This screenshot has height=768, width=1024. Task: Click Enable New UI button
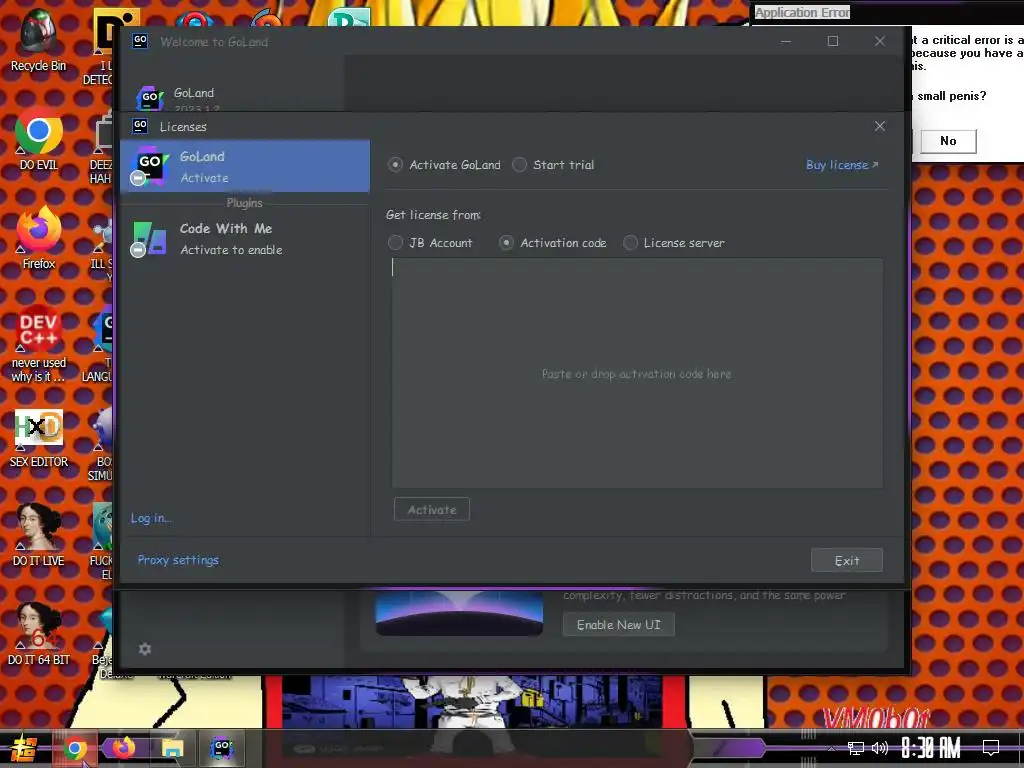[618, 624]
